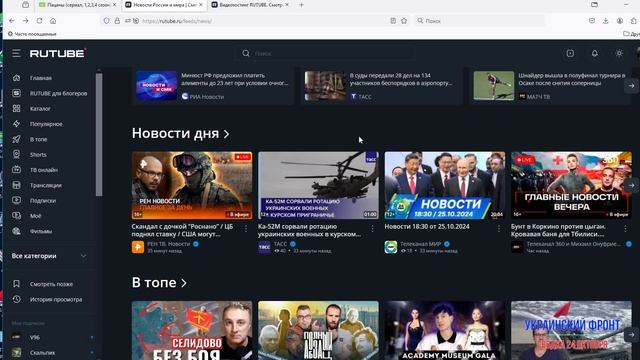Open notifications bell
The height and width of the screenshot is (360, 640).
(x=595, y=53)
